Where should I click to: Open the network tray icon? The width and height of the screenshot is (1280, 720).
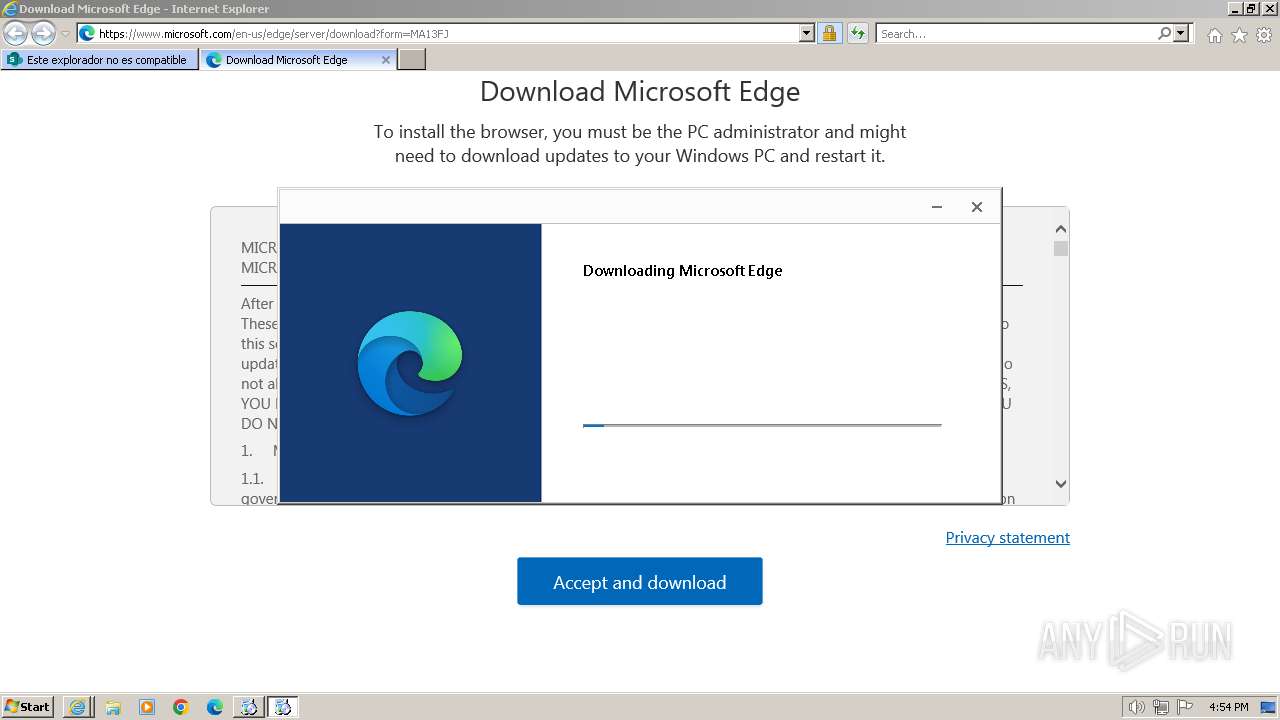[1160, 707]
